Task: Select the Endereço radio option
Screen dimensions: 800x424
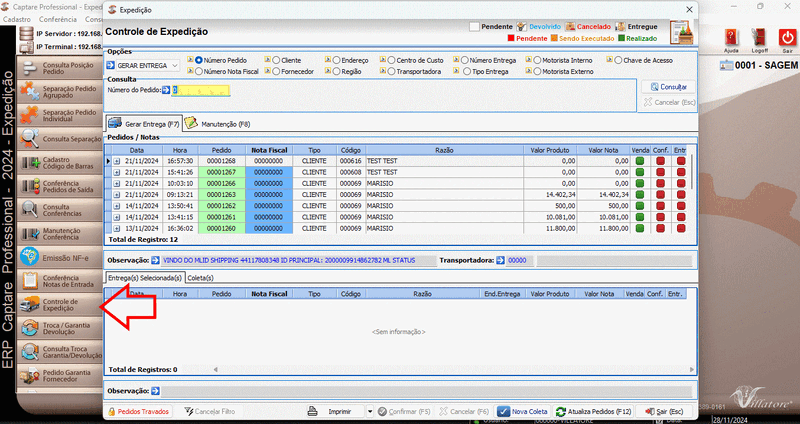Action: tap(337, 60)
